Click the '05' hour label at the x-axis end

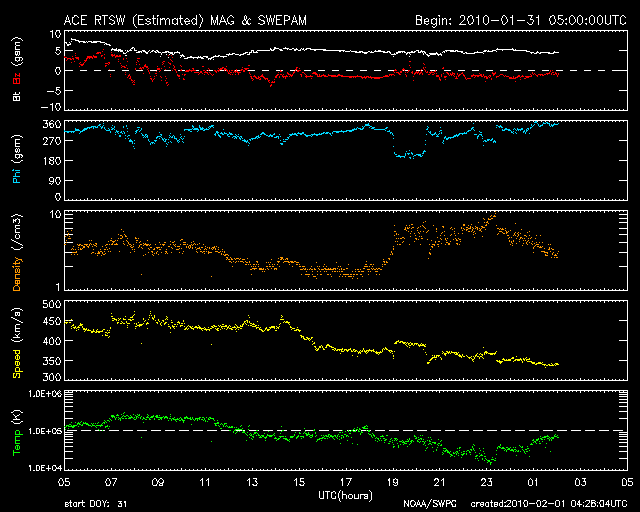point(627,482)
